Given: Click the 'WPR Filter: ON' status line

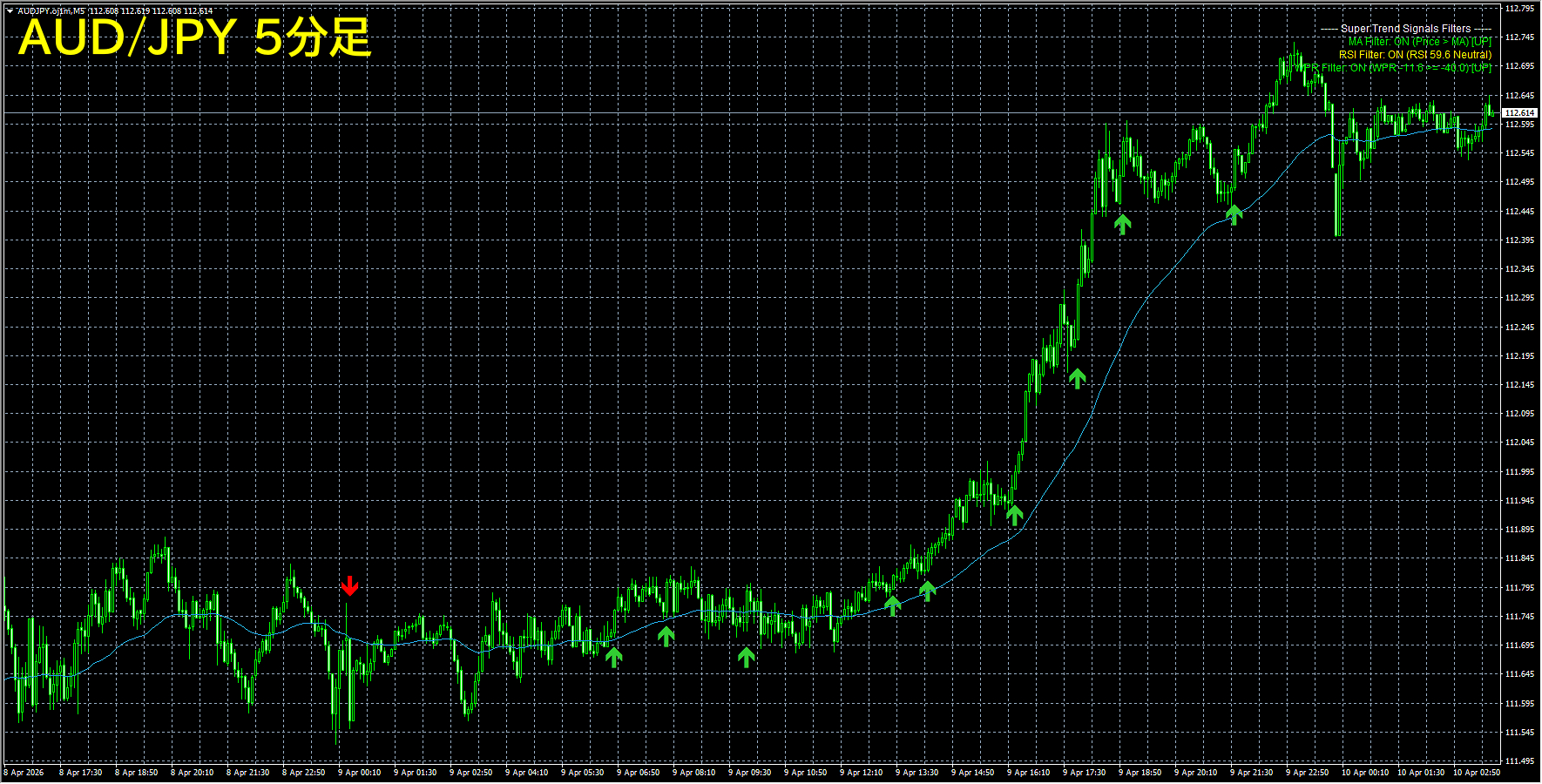Looking at the screenshot, I should click(1393, 68).
